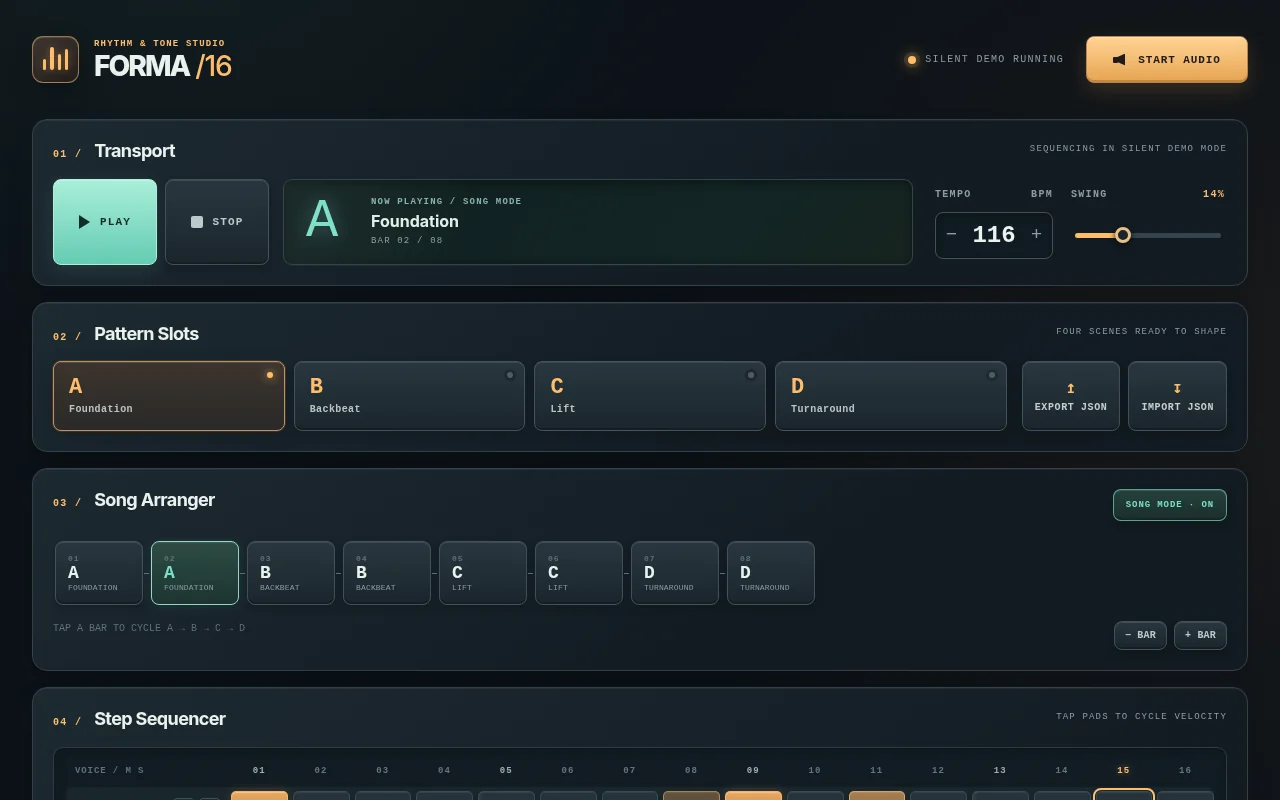
Task: Click the "BAR 02 / 08" readout
Action: pyautogui.click(x=407, y=241)
